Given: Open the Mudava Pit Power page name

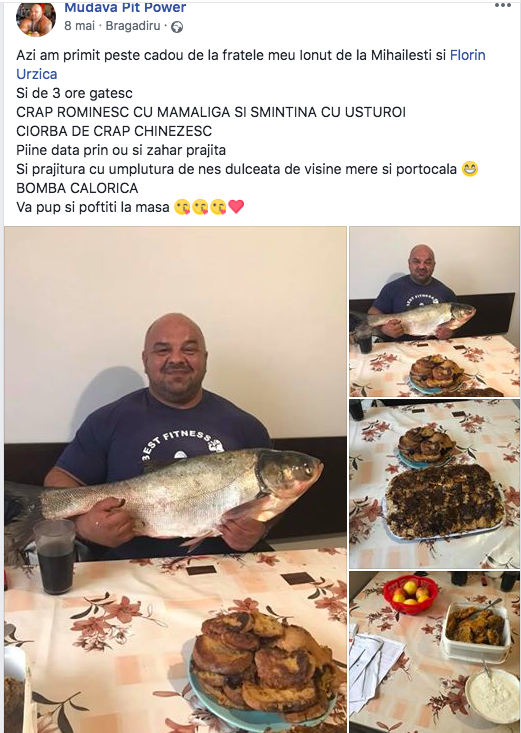Looking at the screenshot, I should tap(125, 7).
